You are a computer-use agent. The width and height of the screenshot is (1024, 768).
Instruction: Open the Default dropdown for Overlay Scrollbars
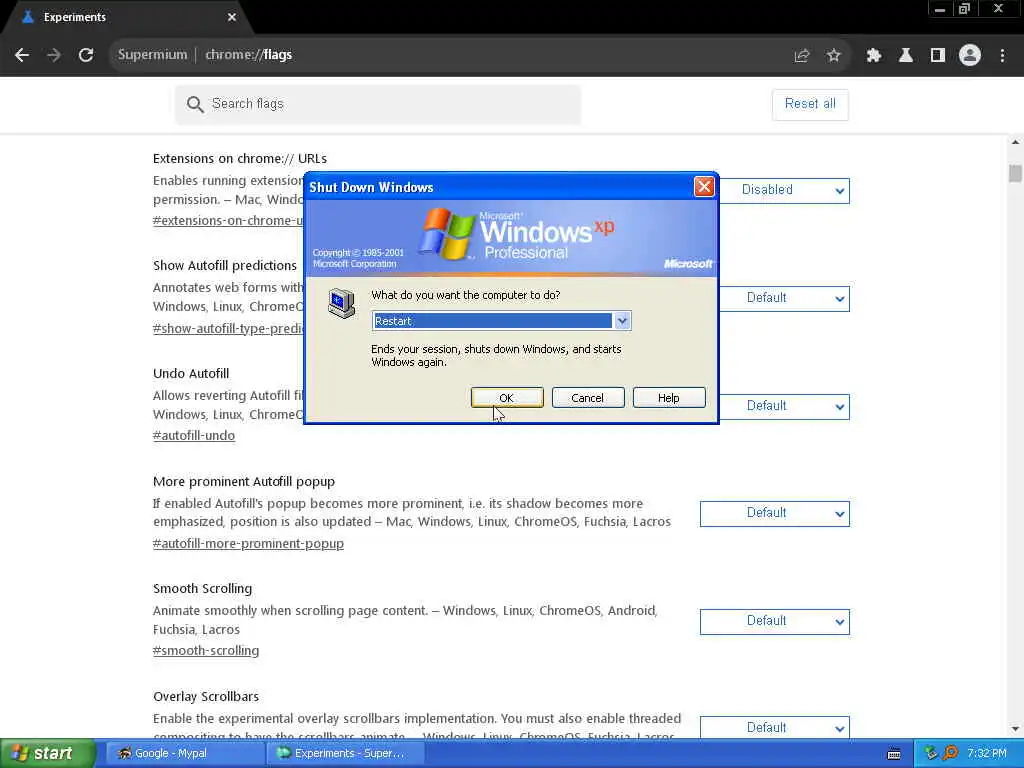(x=775, y=728)
